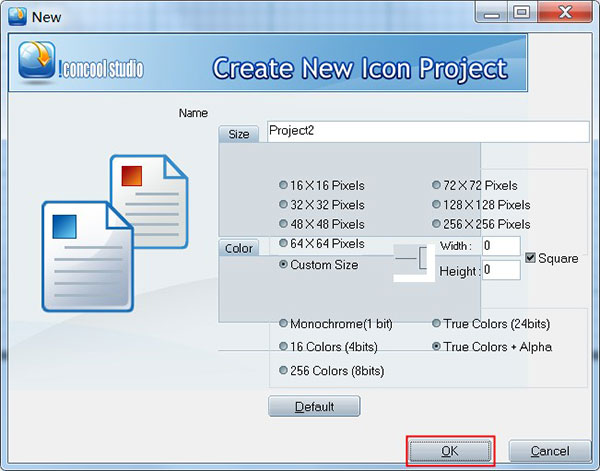
Task: Click the Default button
Action: [314, 406]
